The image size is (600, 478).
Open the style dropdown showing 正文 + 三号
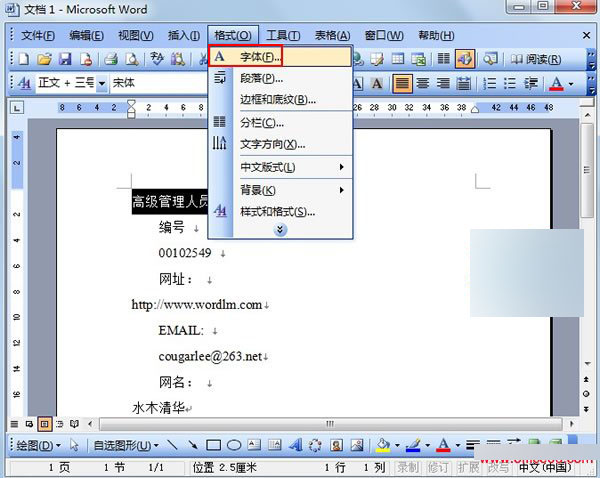click(x=102, y=83)
